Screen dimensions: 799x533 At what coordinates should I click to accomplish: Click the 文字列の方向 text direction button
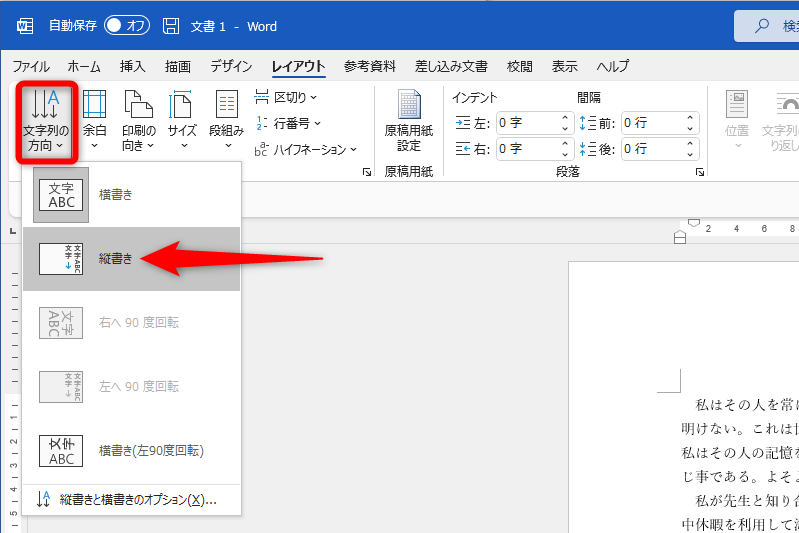(x=46, y=121)
